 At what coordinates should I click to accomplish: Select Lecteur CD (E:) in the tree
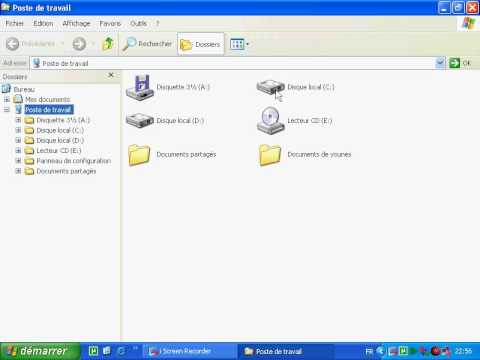(x=59, y=151)
